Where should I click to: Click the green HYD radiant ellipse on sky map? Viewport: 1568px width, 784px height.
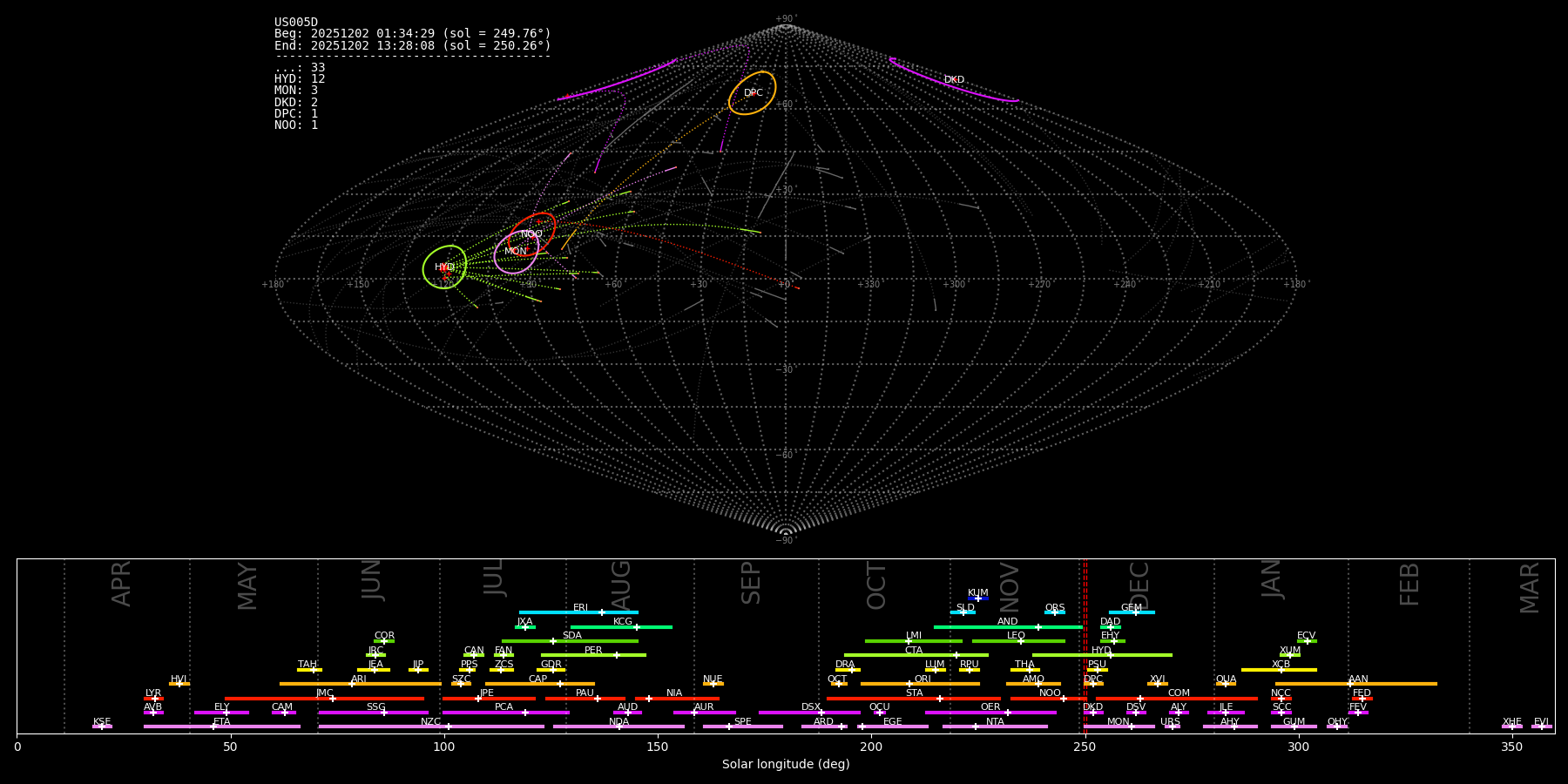[x=444, y=267]
